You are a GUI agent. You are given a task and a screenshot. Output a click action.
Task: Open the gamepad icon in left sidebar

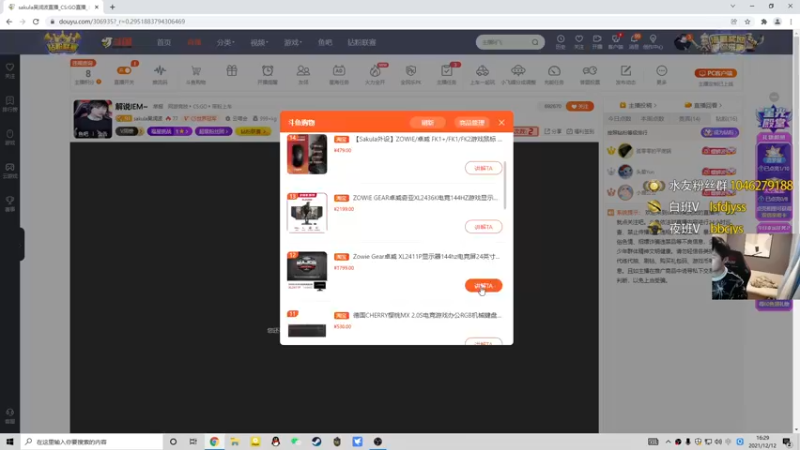click(10, 170)
